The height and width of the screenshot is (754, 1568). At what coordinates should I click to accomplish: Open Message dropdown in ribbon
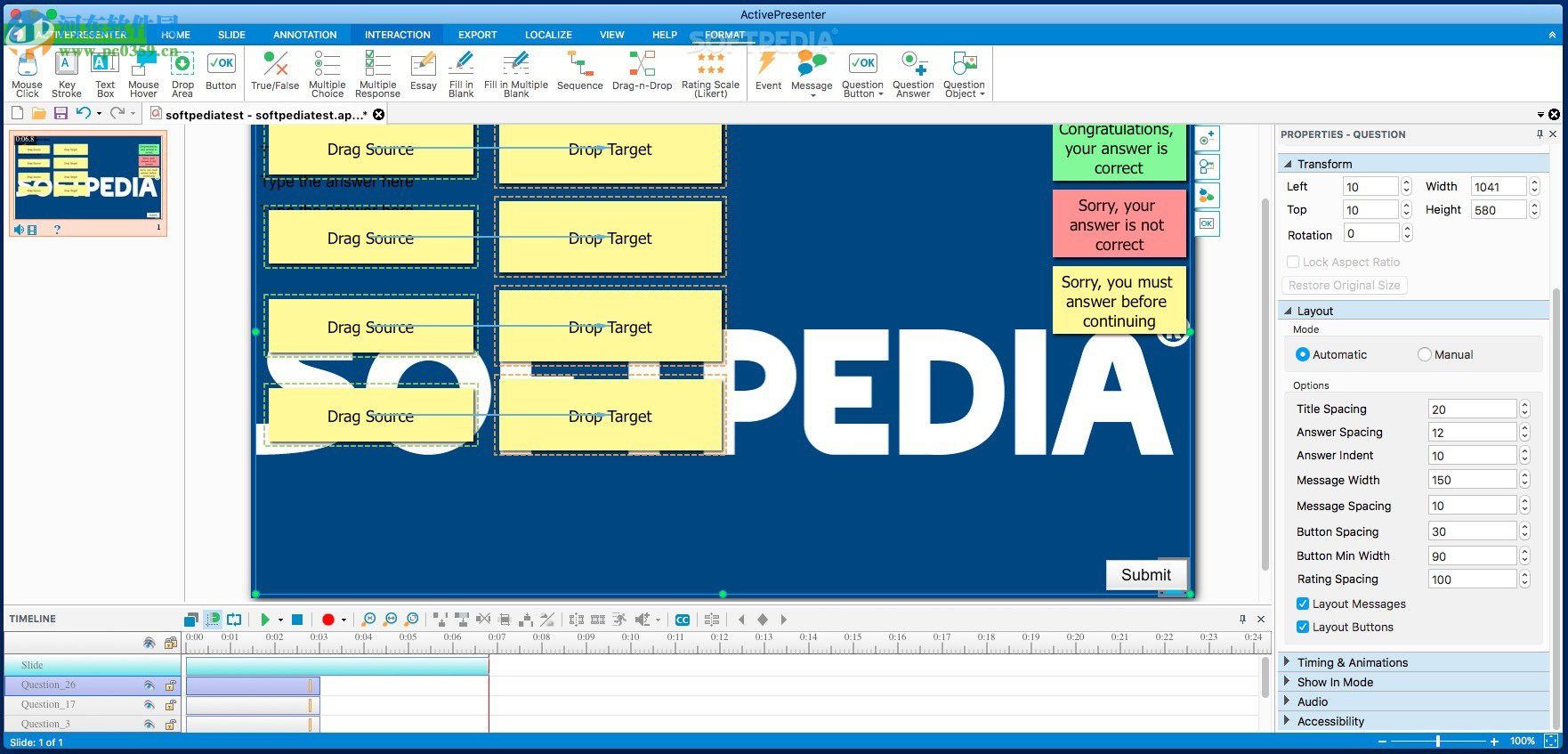[812, 74]
